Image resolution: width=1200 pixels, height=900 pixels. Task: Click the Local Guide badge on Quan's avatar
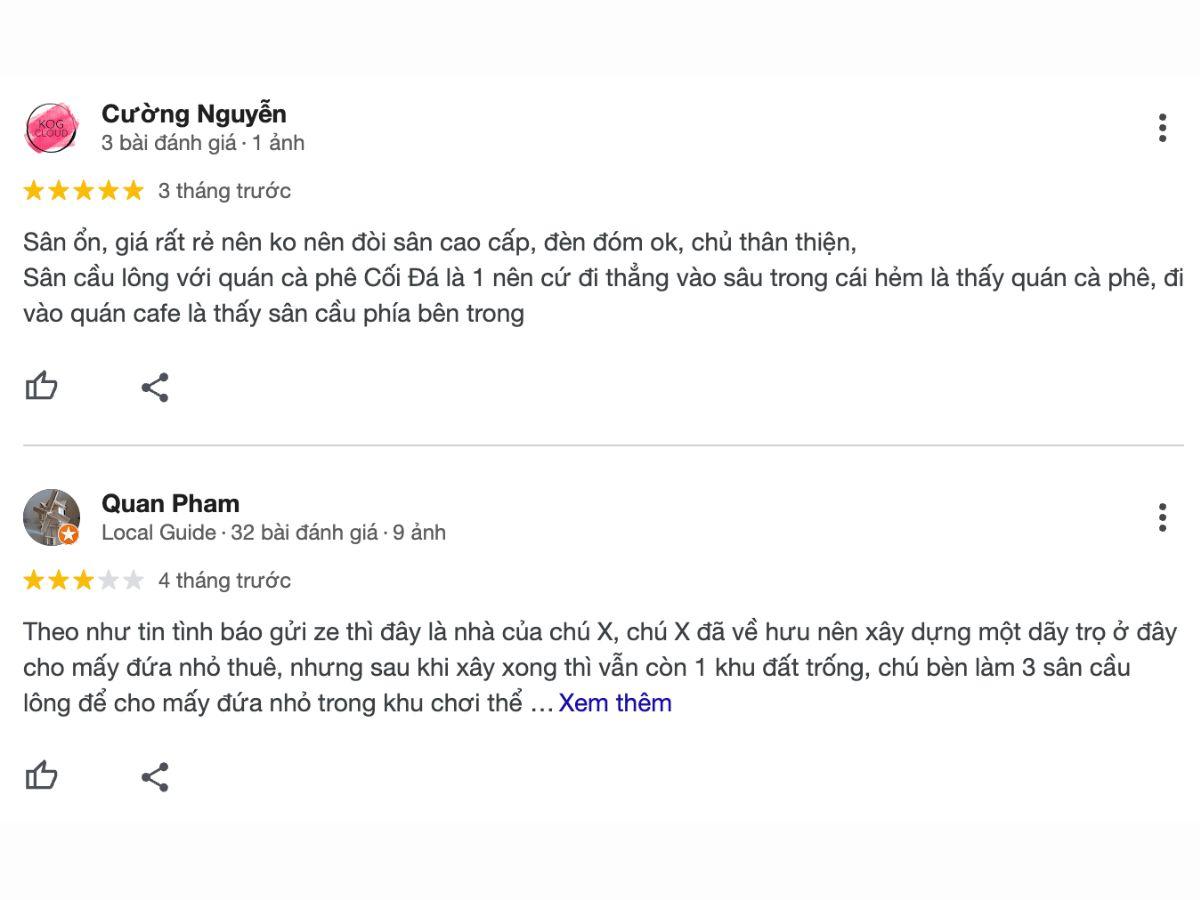[x=68, y=535]
